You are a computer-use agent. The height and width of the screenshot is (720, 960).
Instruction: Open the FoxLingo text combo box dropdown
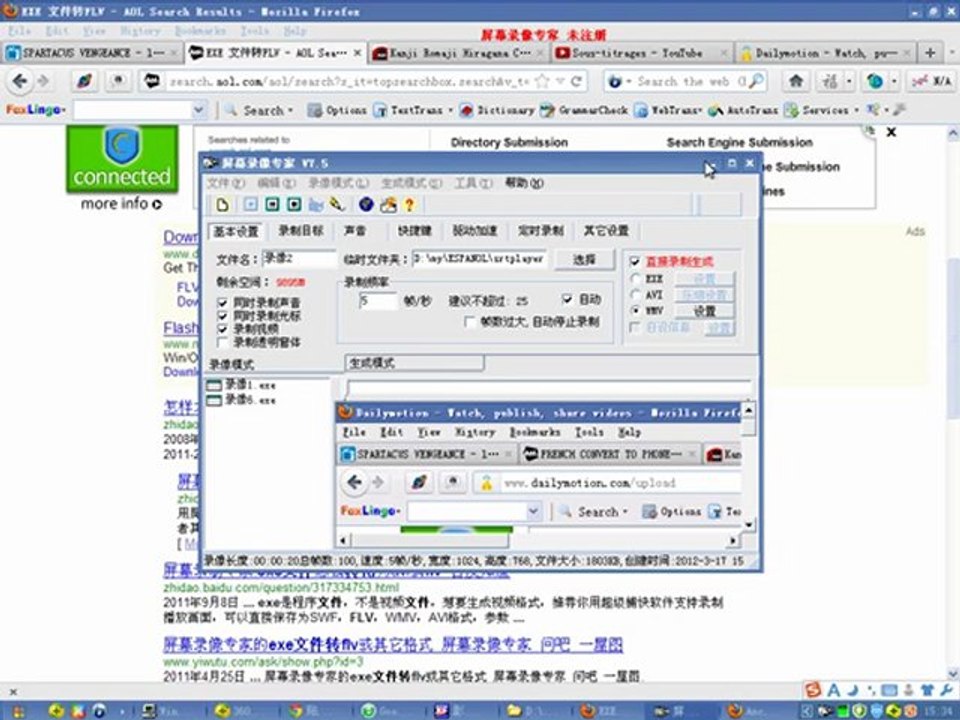198,110
